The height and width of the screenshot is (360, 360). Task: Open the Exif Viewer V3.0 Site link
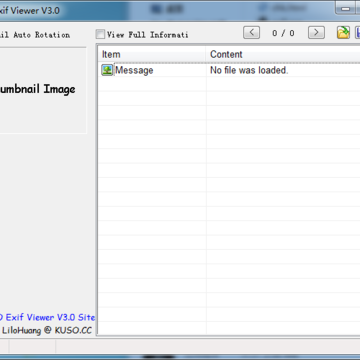(48, 317)
